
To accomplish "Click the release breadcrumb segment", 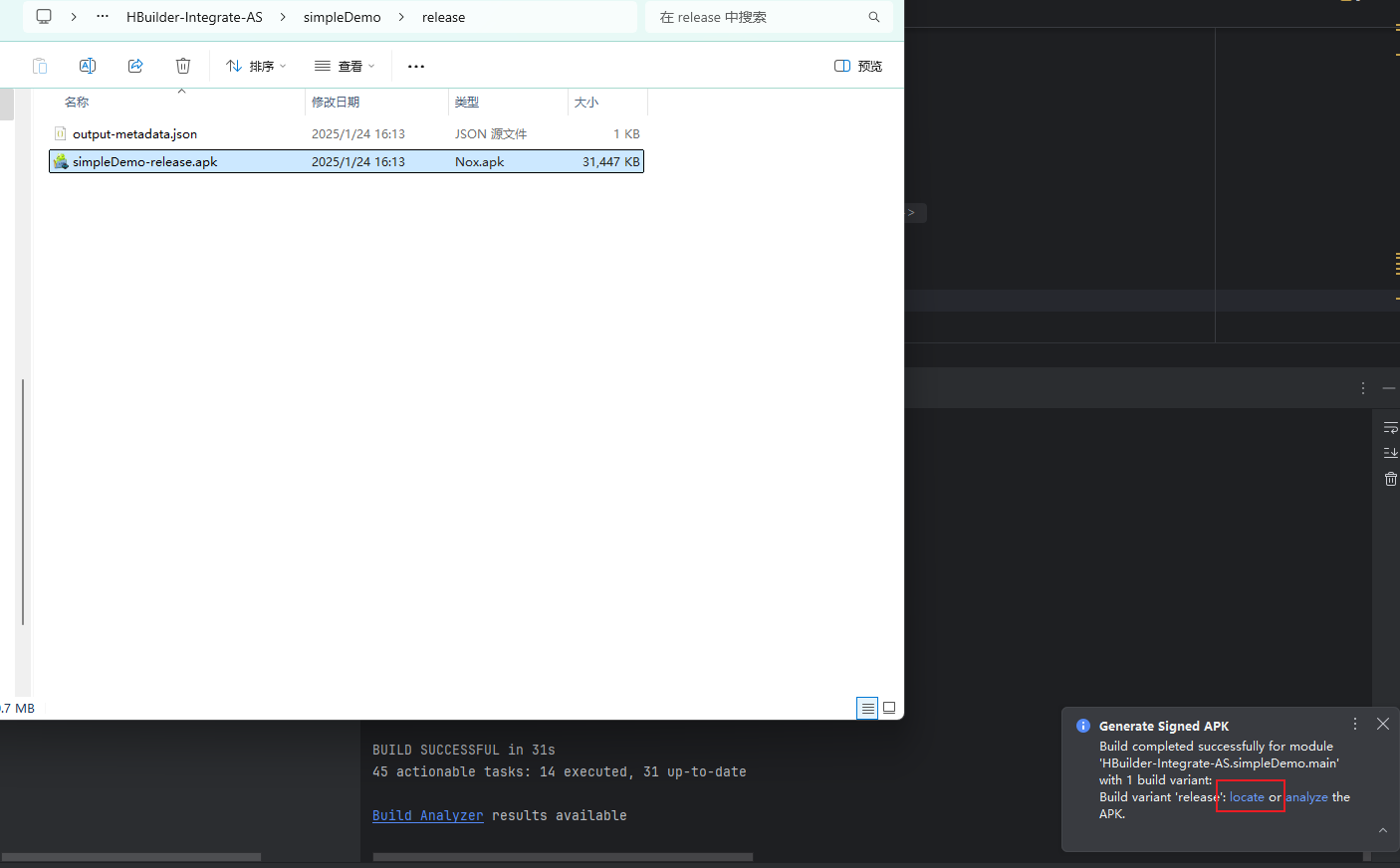I will coord(443,17).
